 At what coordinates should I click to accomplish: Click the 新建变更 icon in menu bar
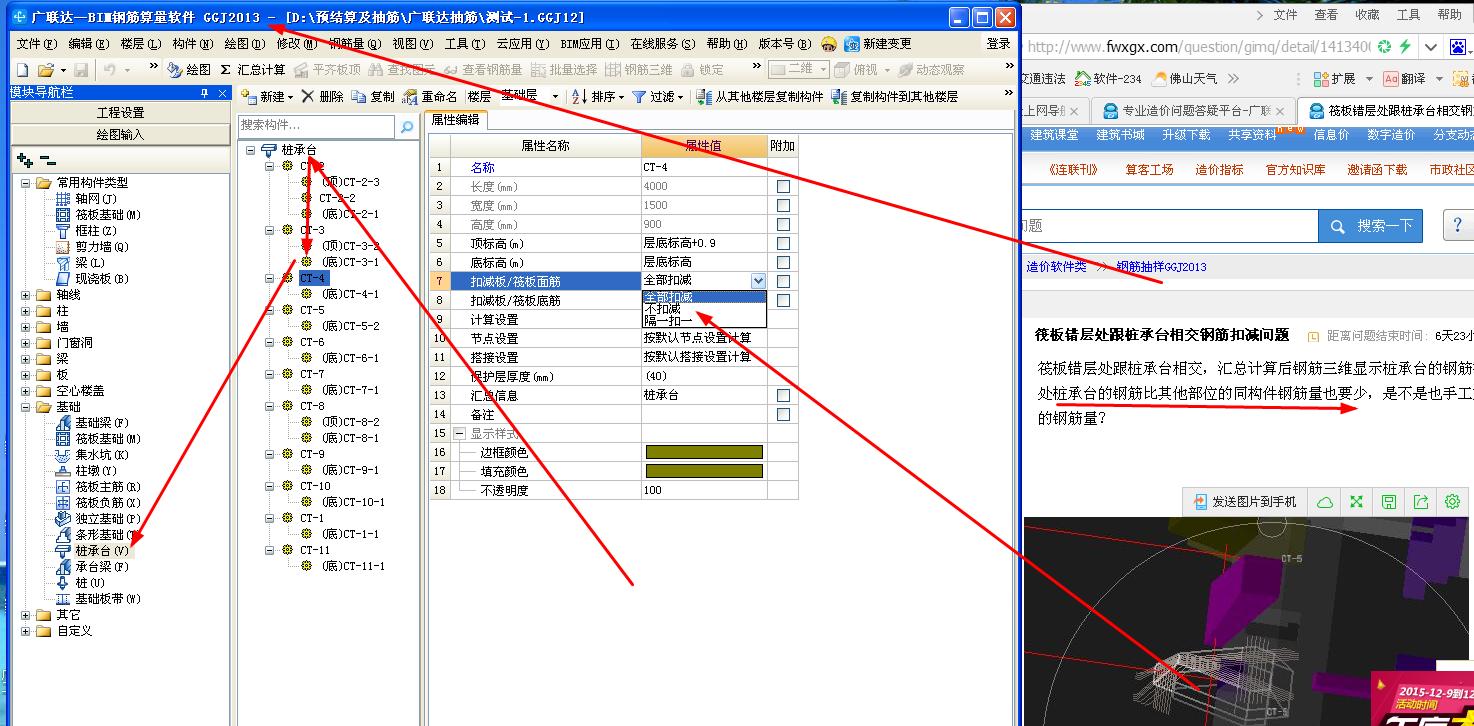[878, 44]
